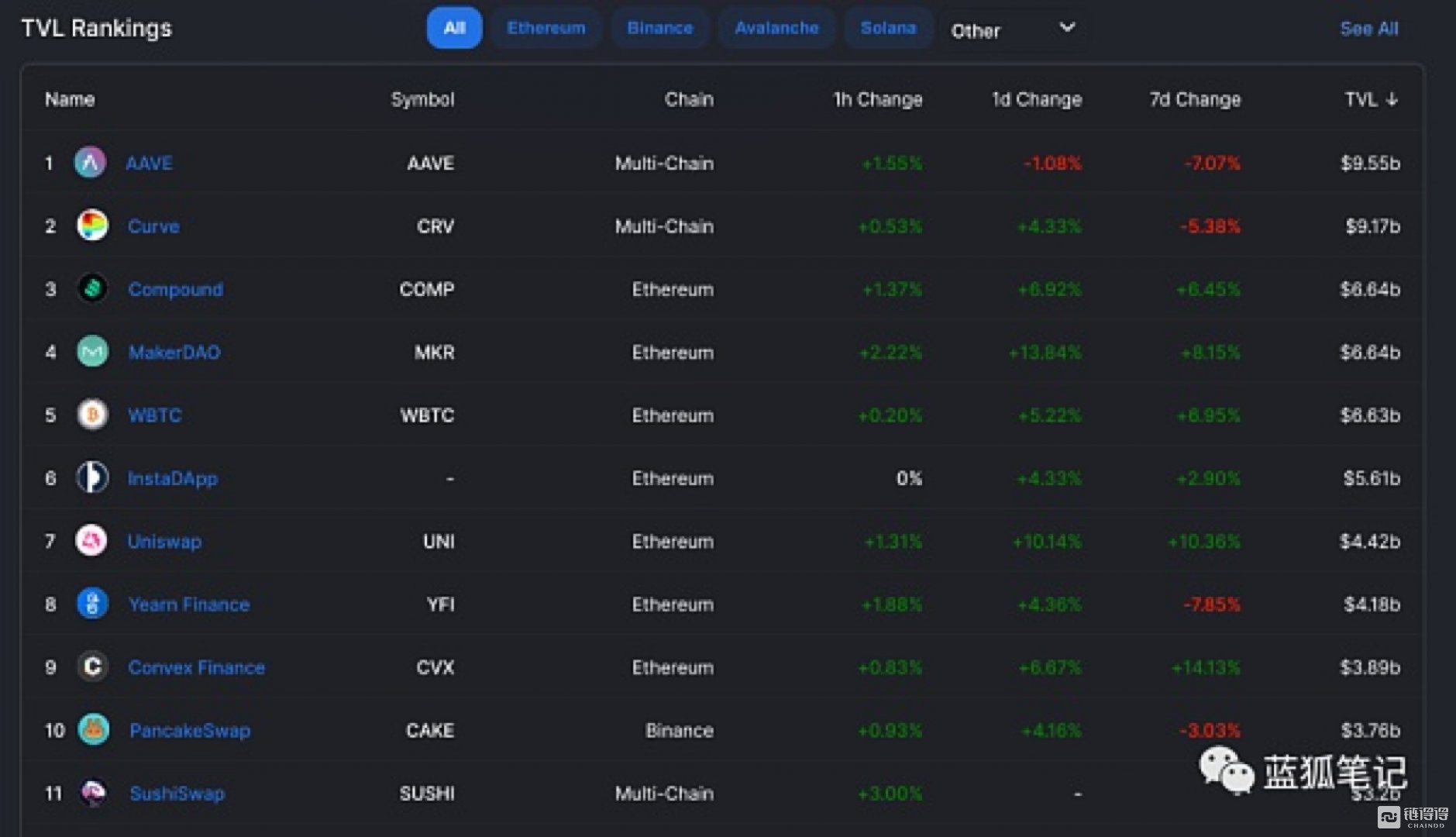Screen dimensions: 1456x837
Task: Open the WBTC protocol name link
Action: (155, 415)
